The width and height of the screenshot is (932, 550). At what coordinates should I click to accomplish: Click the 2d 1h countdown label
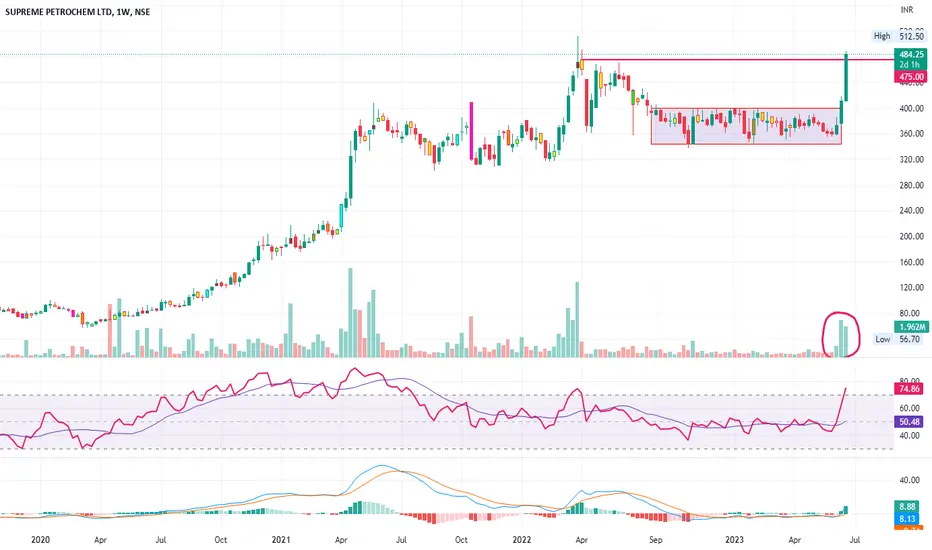(x=909, y=65)
